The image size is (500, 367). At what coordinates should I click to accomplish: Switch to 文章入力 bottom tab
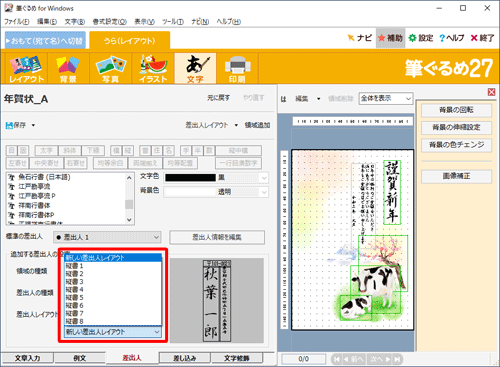(x=27, y=358)
